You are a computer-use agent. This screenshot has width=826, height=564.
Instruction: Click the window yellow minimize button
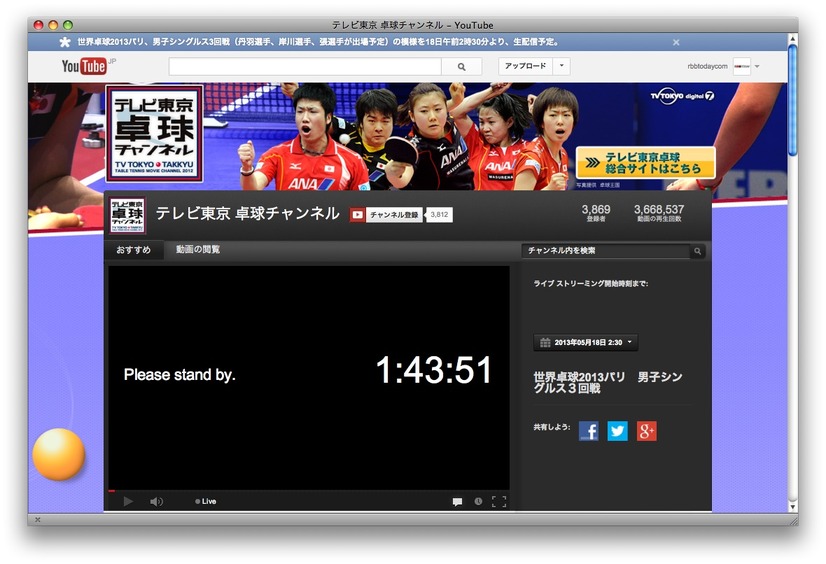[x=53, y=25]
